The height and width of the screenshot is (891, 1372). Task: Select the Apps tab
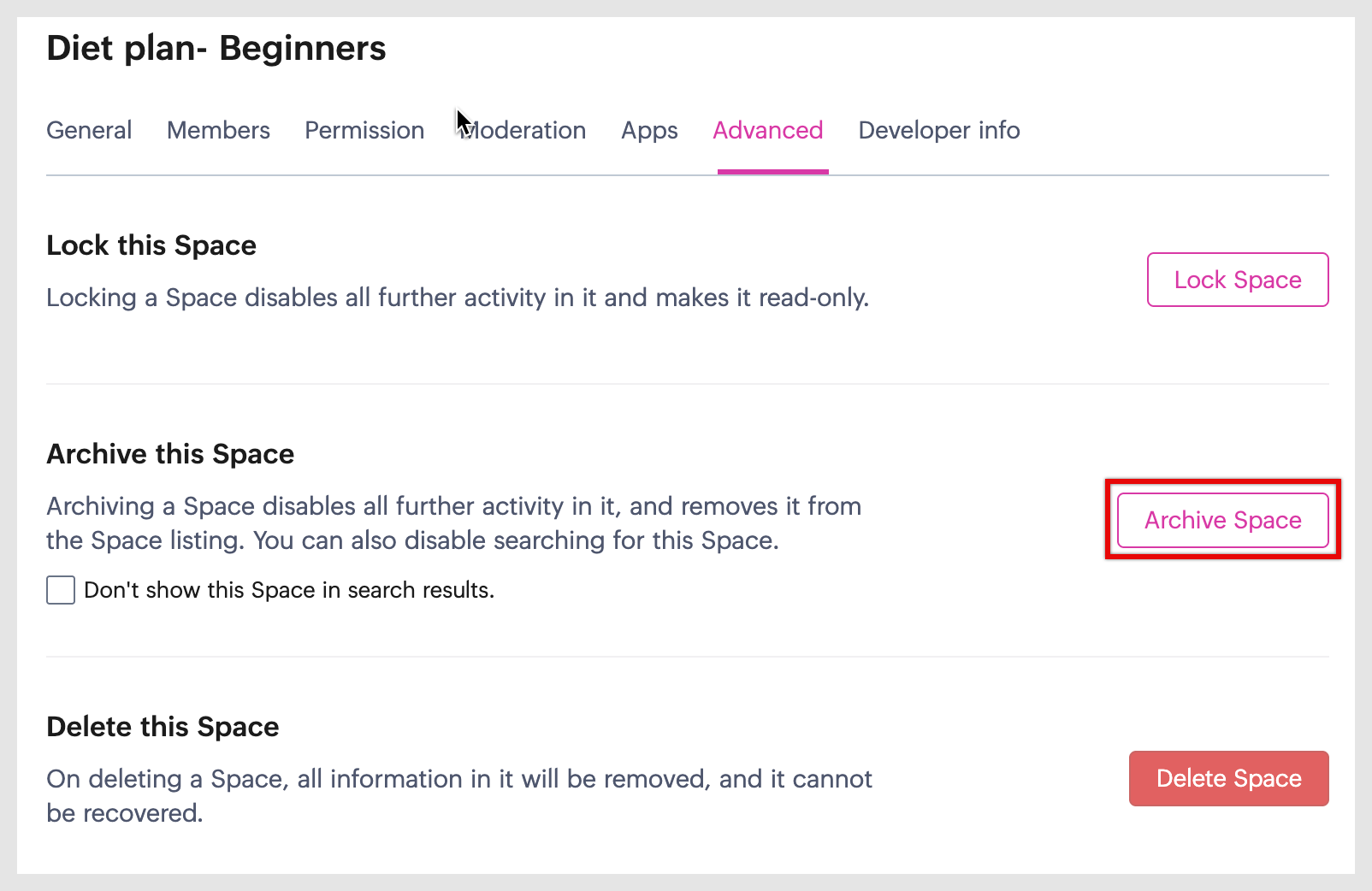click(x=649, y=131)
